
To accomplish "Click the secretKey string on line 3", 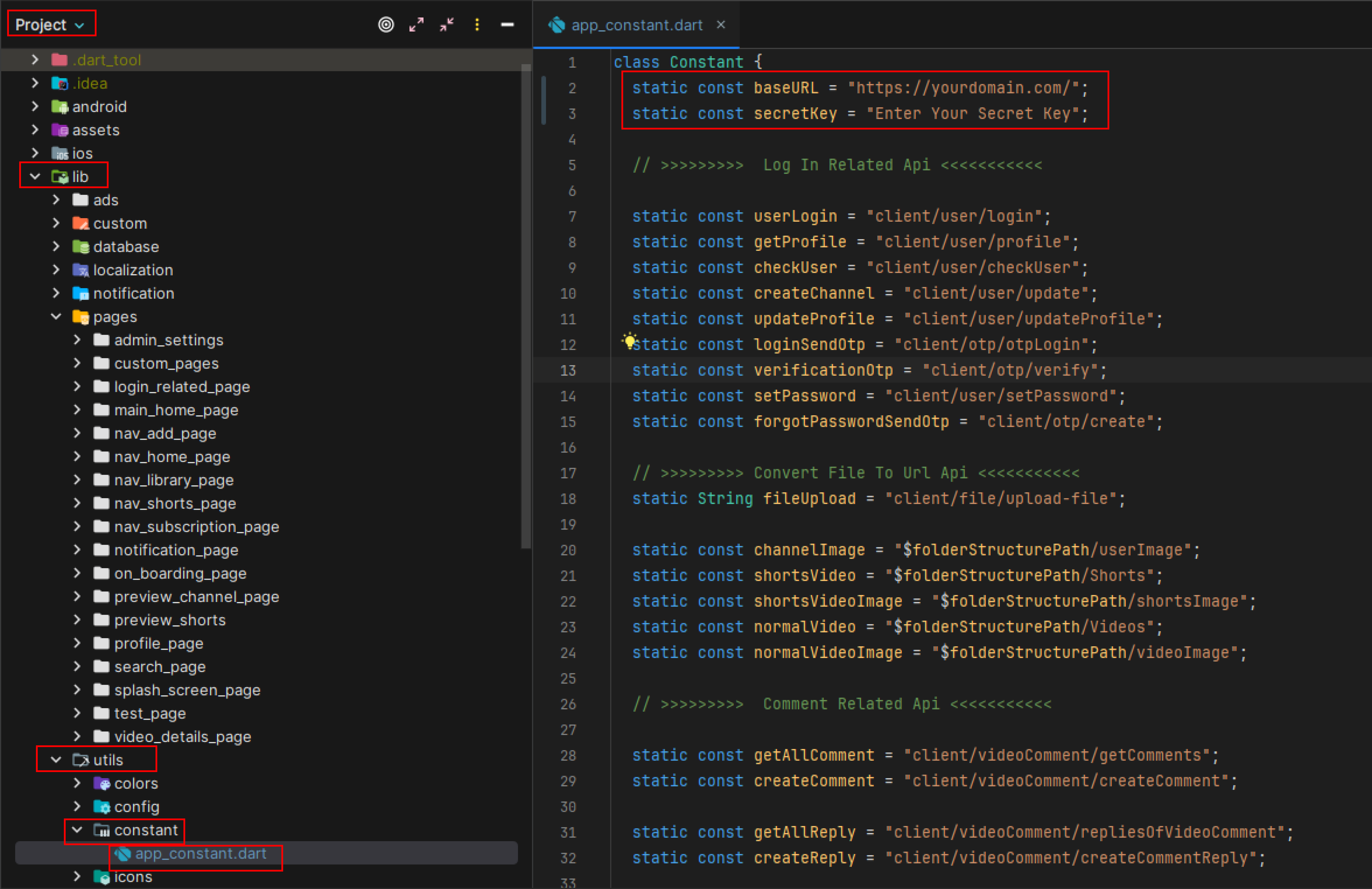I will [972, 114].
